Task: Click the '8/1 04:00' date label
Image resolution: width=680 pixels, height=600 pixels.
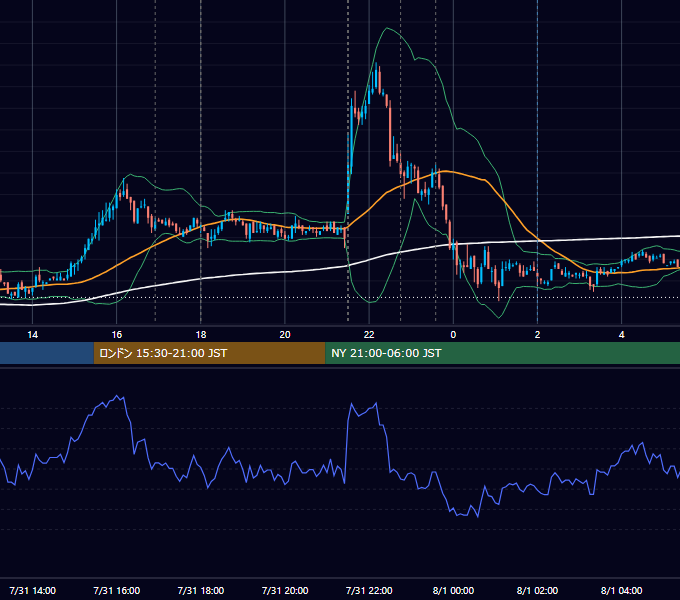Action: pyautogui.click(x=621, y=590)
